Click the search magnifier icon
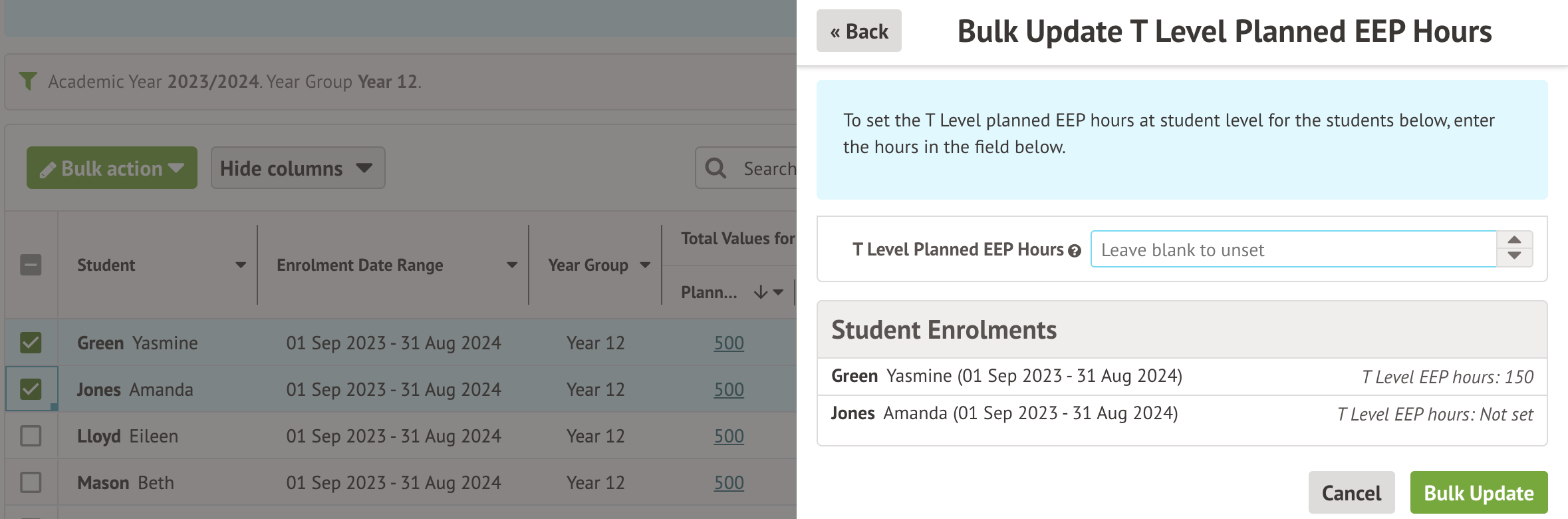Image resolution: width=1568 pixels, height=519 pixels. 716,168
